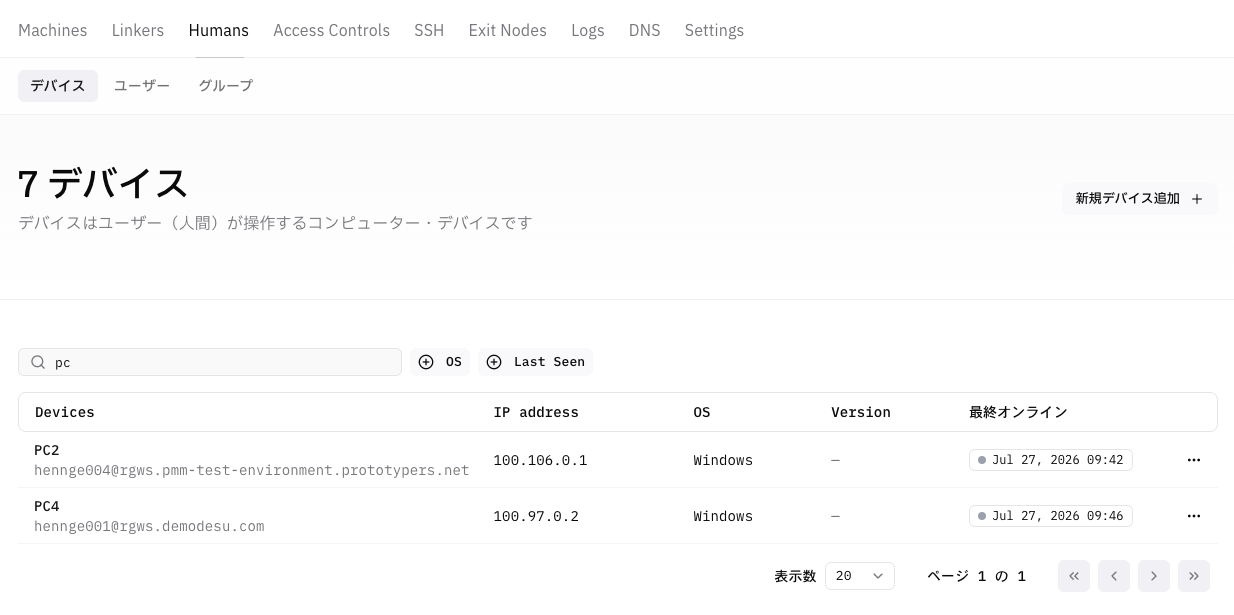The width and height of the screenshot is (1234, 615).
Task: Open the Machines tab
Action: (53, 30)
